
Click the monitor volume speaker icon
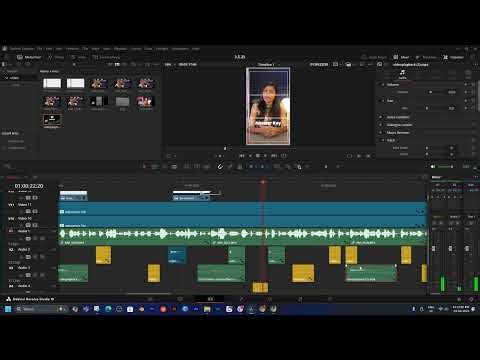(x=433, y=166)
